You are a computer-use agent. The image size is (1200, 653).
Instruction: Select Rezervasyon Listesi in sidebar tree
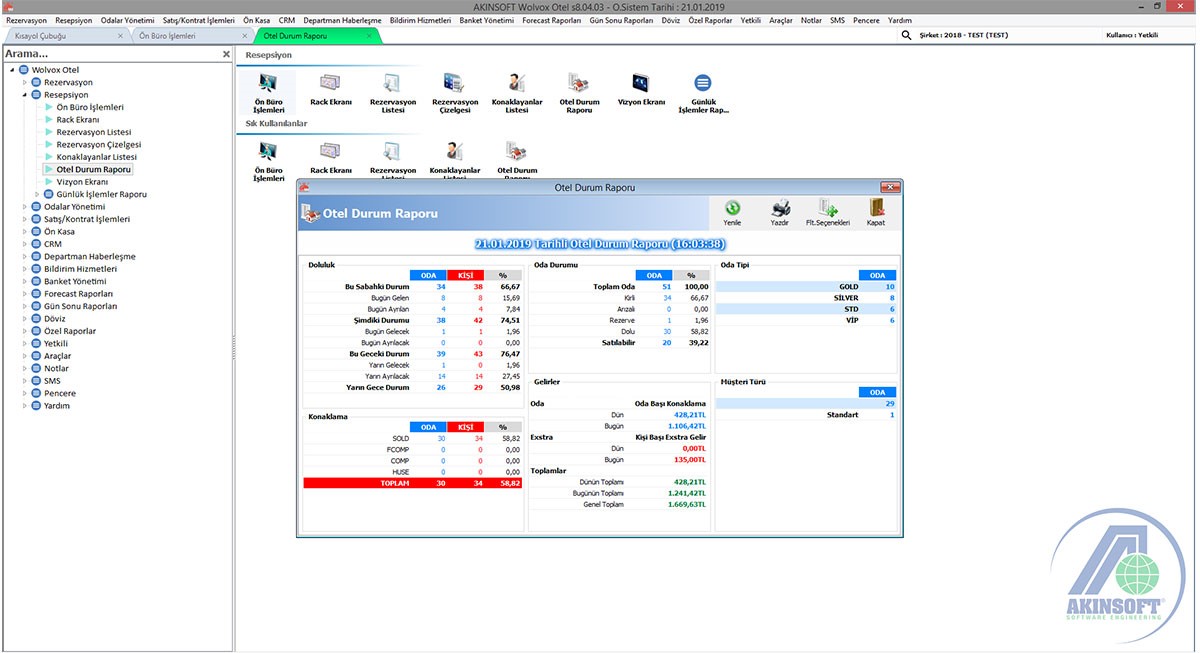(x=93, y=132)
